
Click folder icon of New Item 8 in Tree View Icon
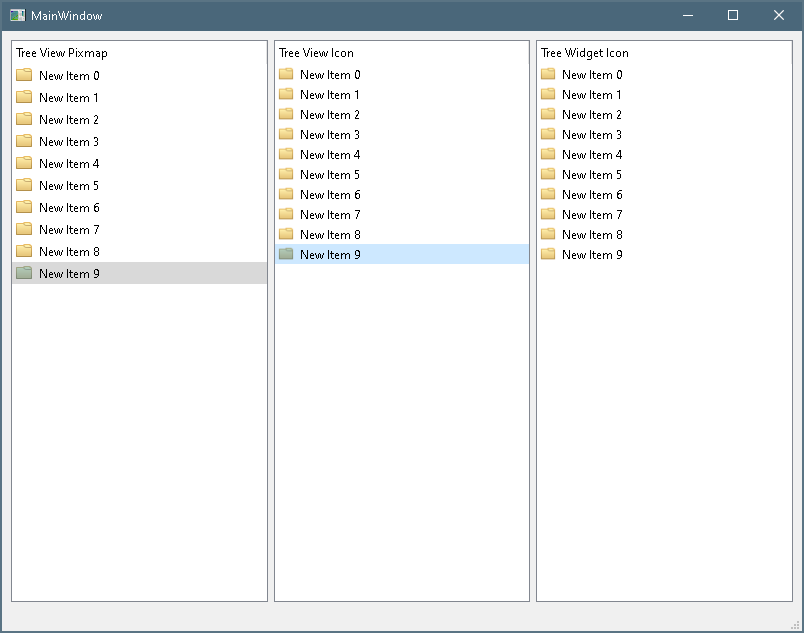pyautogui.click(x=286, y=234)
